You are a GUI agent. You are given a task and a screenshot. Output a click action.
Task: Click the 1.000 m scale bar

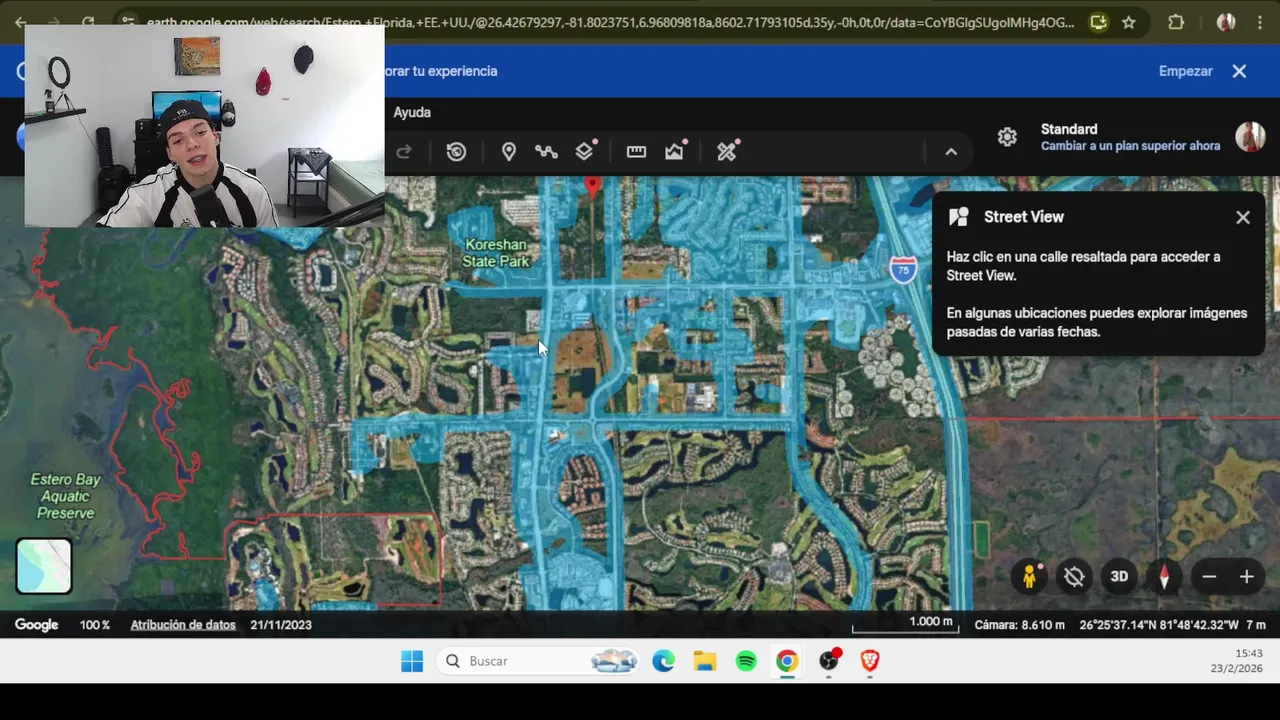pyautogui.click(x=904, y=624)
